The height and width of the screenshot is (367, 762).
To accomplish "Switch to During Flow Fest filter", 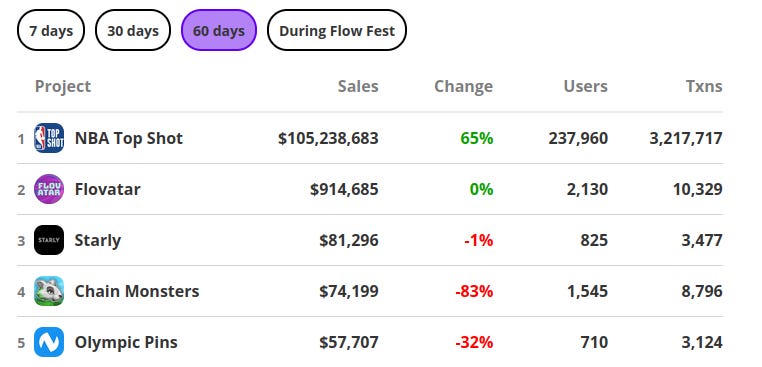I will coord(337,31).
